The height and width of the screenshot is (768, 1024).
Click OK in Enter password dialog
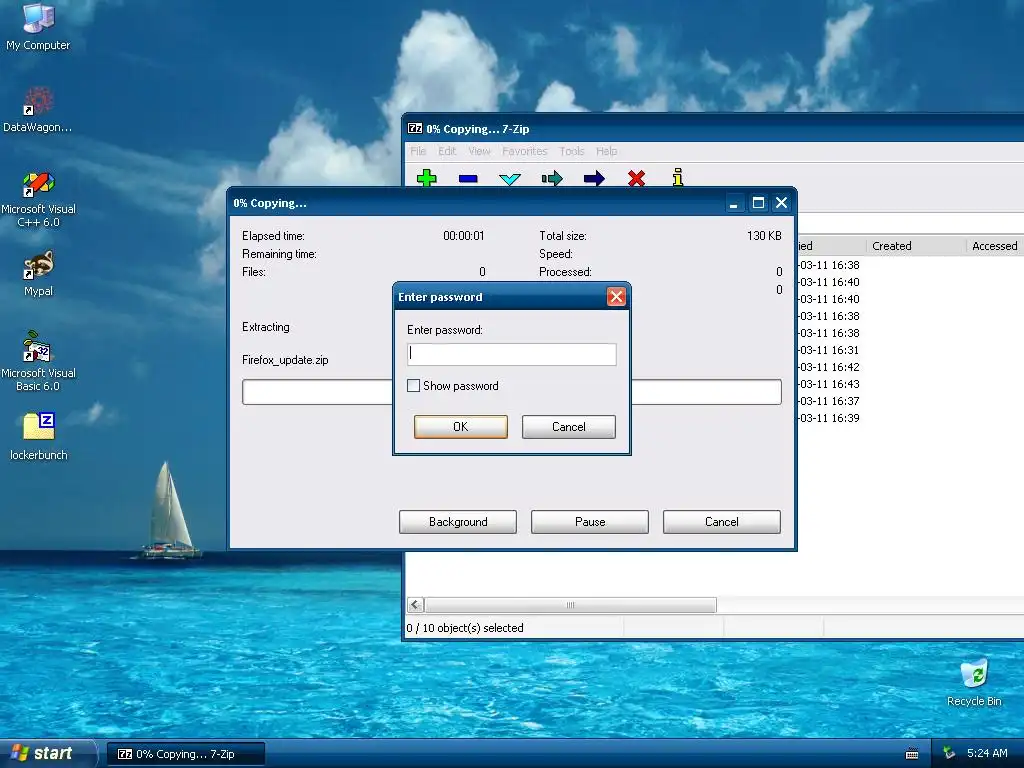[x=460, y=426]
